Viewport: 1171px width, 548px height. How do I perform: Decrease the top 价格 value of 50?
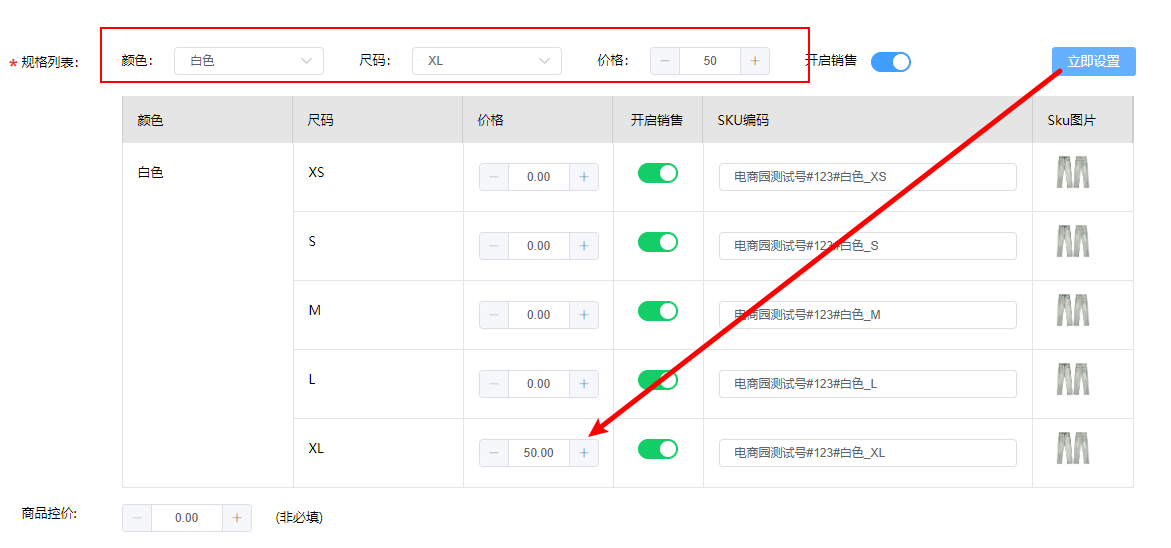665,60
